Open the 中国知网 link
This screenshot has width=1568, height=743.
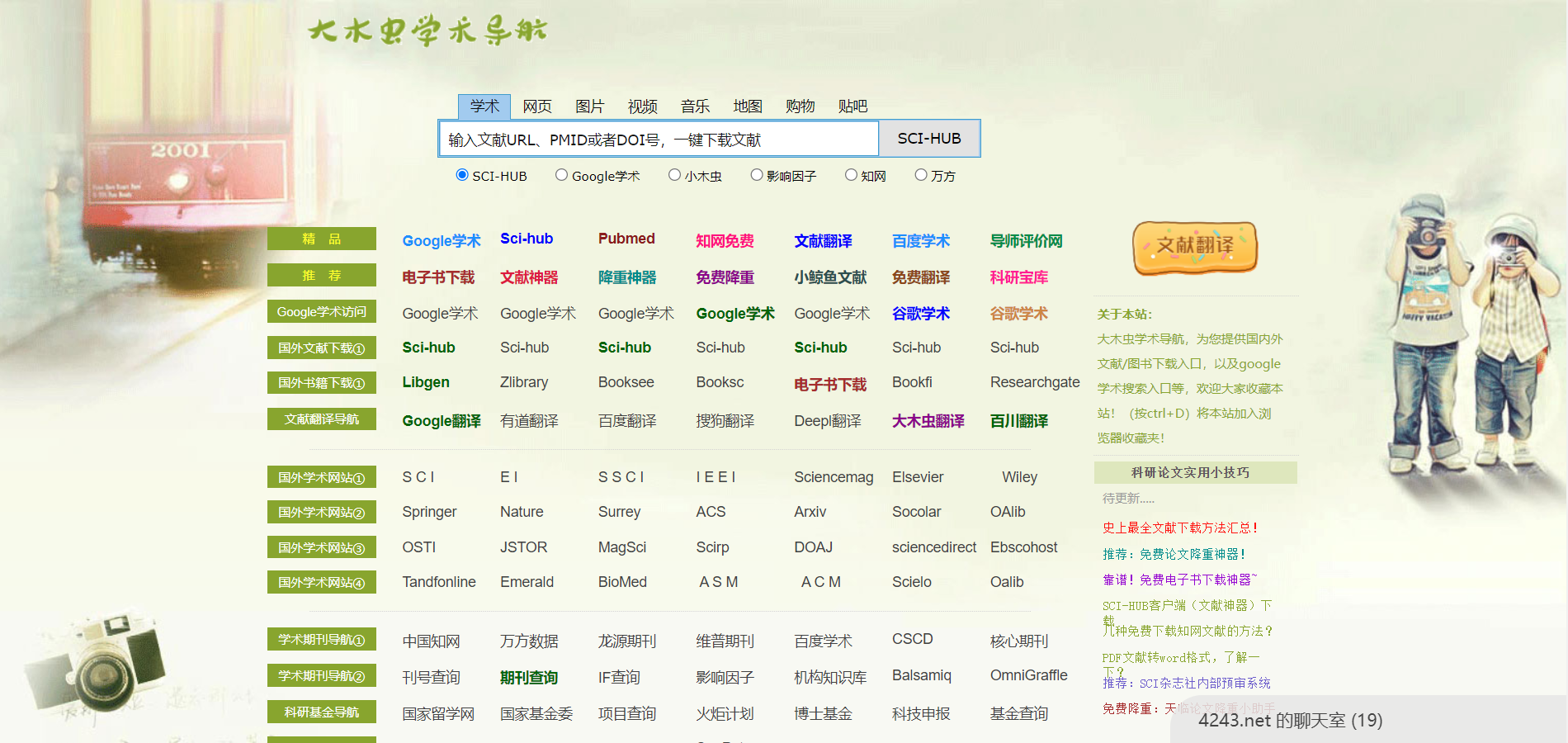pos(431,641)
